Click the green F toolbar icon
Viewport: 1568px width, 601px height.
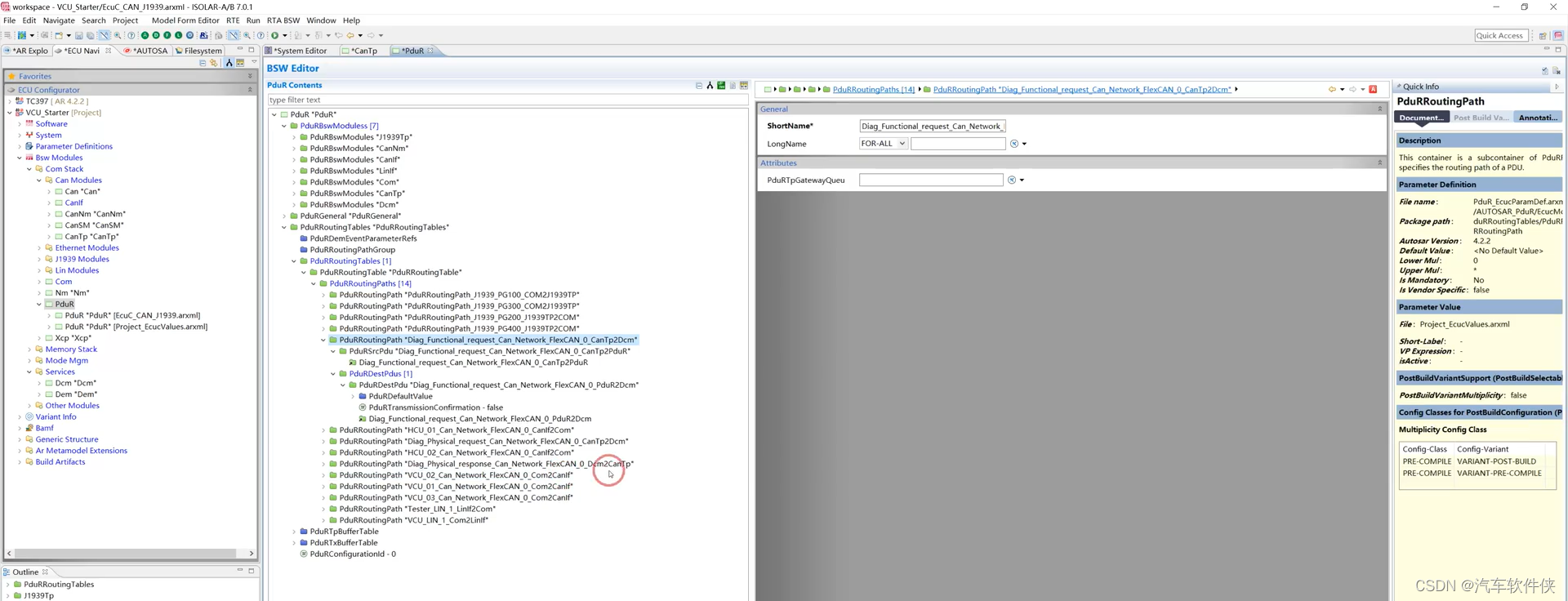click(x=167, y=35)
